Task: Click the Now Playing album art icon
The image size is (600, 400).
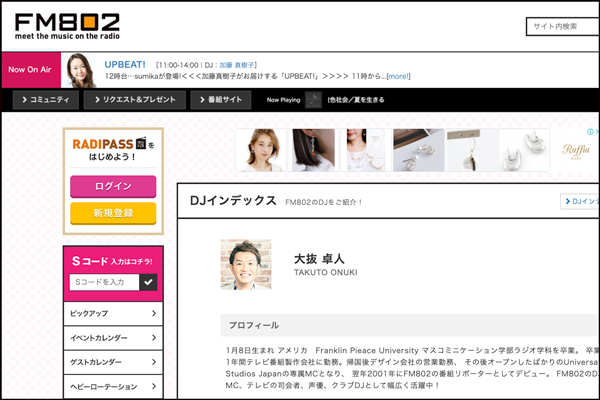Action: tap(313, 100)
